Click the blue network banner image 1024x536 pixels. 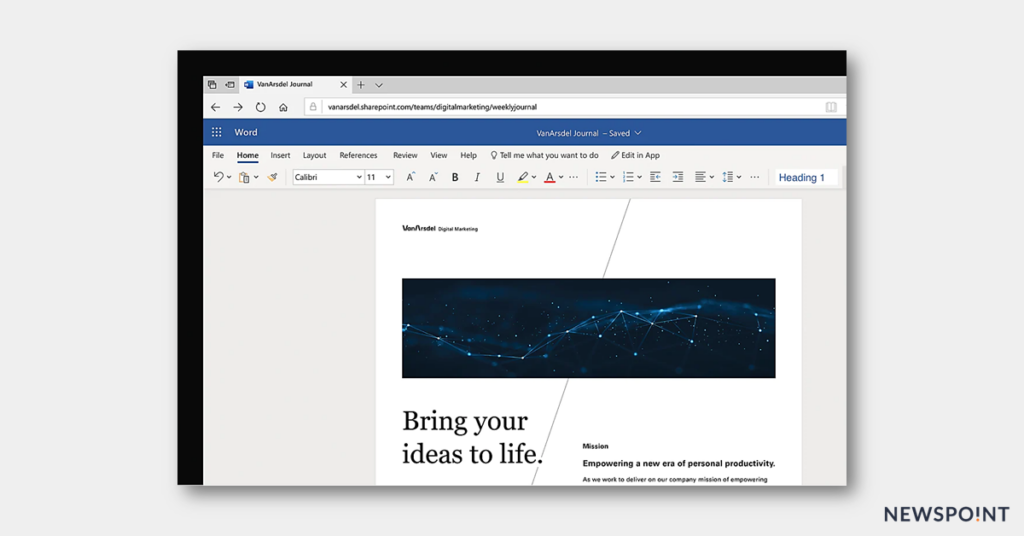click(588, 328)
